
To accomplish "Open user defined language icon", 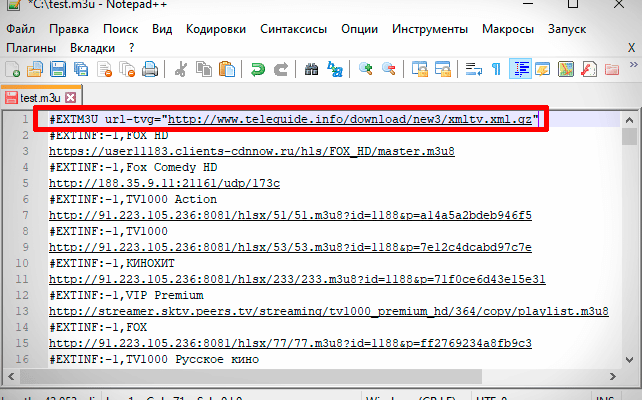I will [543, 69].
